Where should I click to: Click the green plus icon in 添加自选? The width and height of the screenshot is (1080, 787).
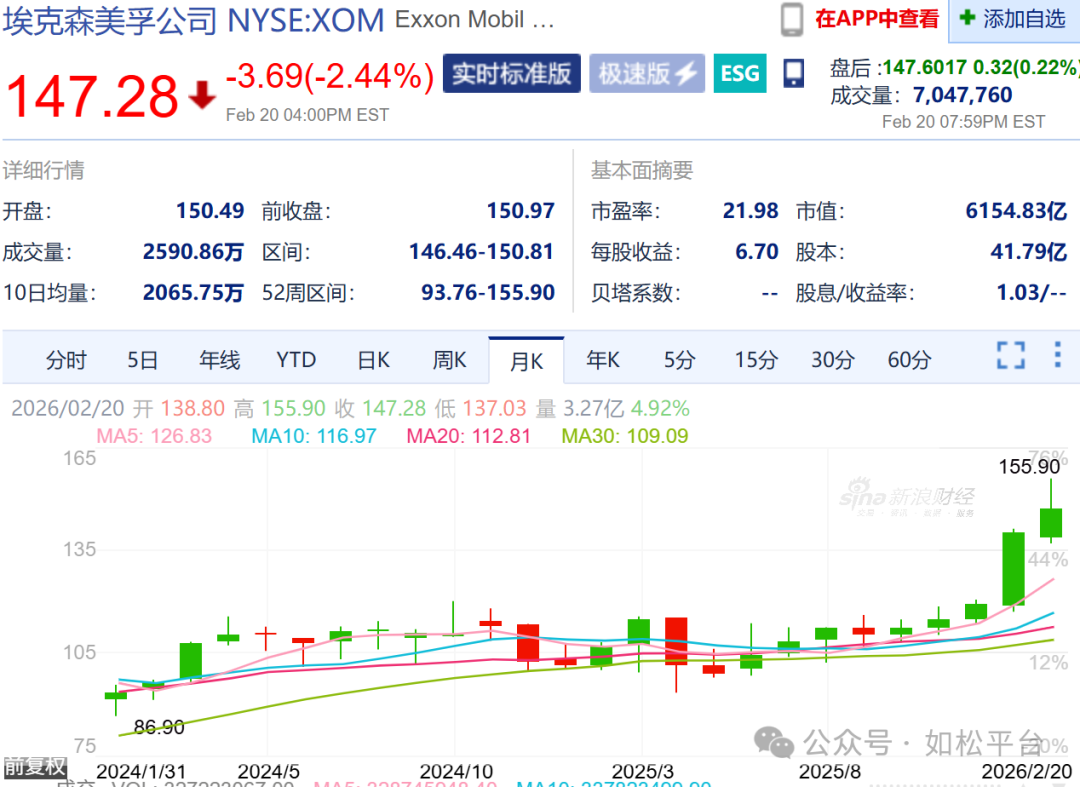pyautogui.click(x=967, y=18)
